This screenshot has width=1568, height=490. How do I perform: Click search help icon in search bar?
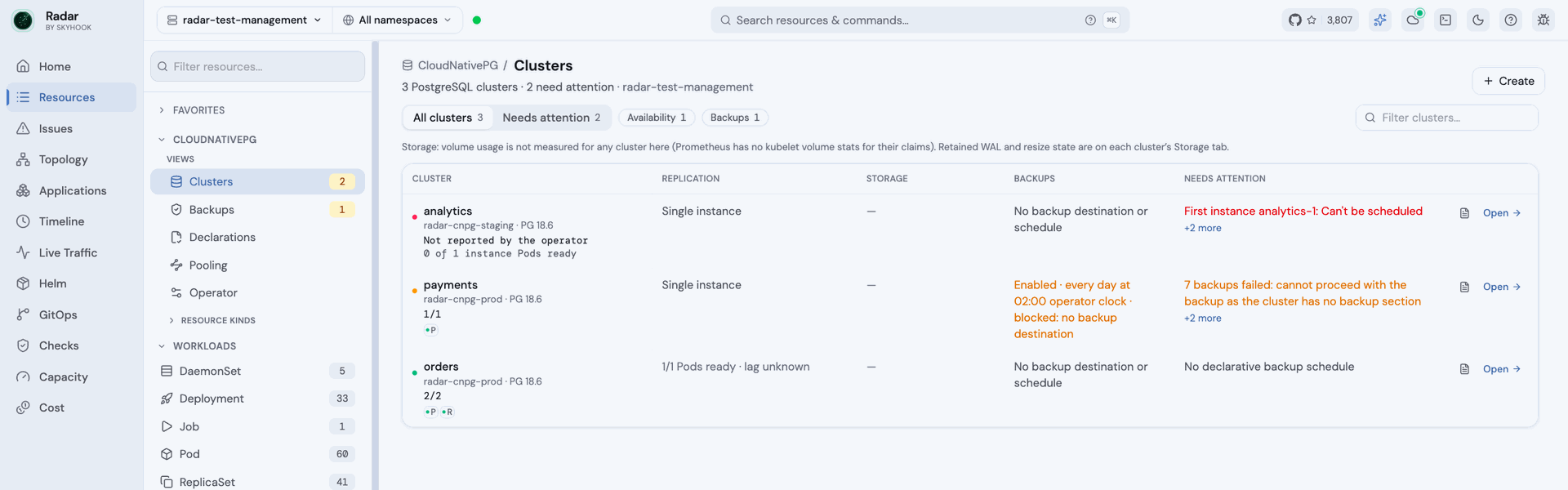click(x=1090, y=20)
